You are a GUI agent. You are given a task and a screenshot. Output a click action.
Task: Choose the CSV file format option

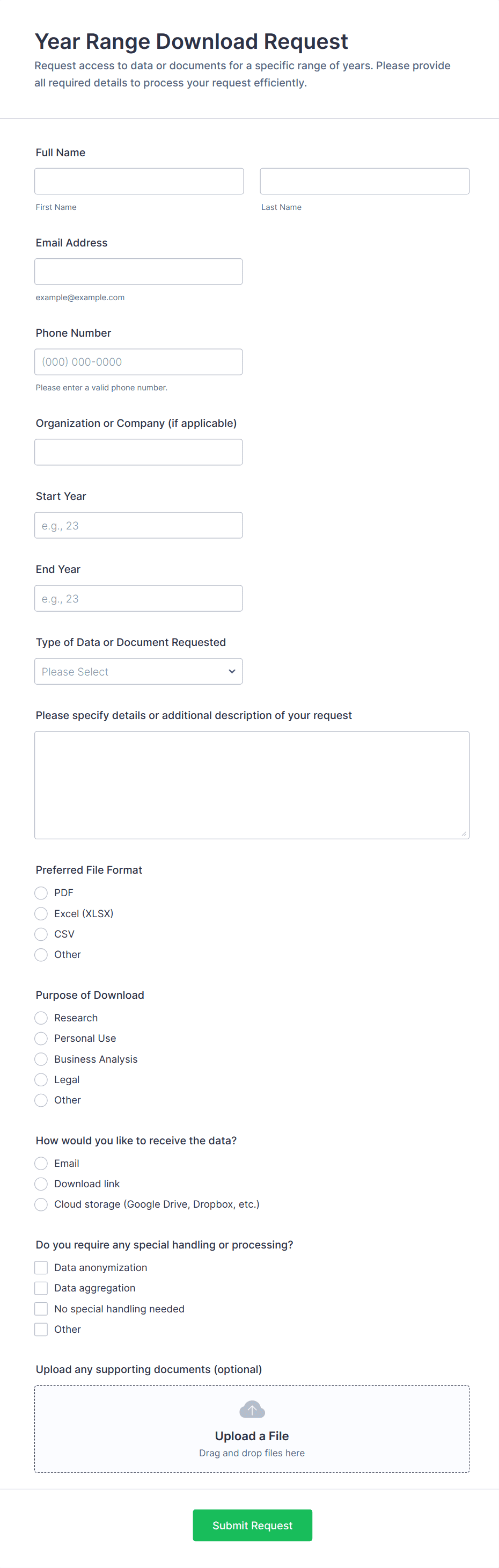click(41, 934)
